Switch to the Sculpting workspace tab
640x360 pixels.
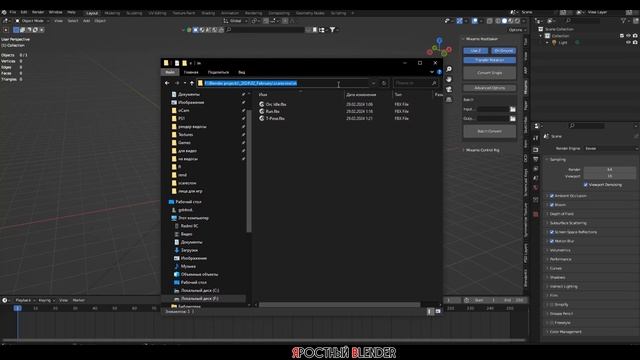click(134, 13)
